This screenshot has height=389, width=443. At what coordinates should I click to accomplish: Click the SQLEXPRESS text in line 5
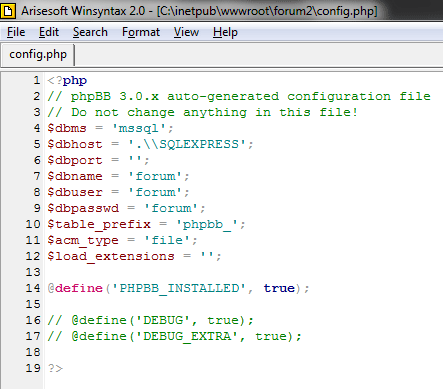pyautogui.click(x=199, y=144)
